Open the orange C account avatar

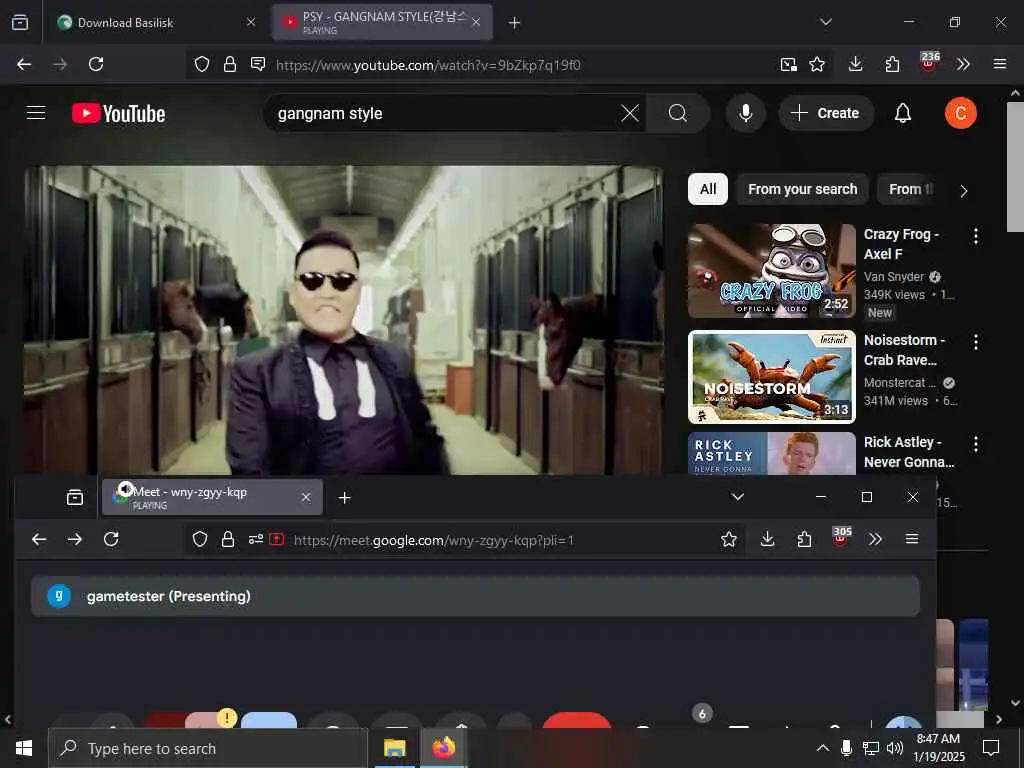pyautogui.click(x=961, y=113)
